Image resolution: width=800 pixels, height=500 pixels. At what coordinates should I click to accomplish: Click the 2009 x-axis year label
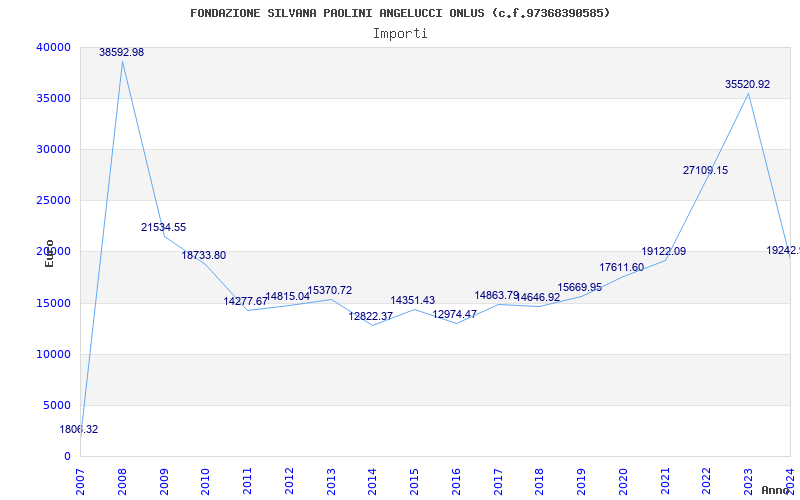164,482
